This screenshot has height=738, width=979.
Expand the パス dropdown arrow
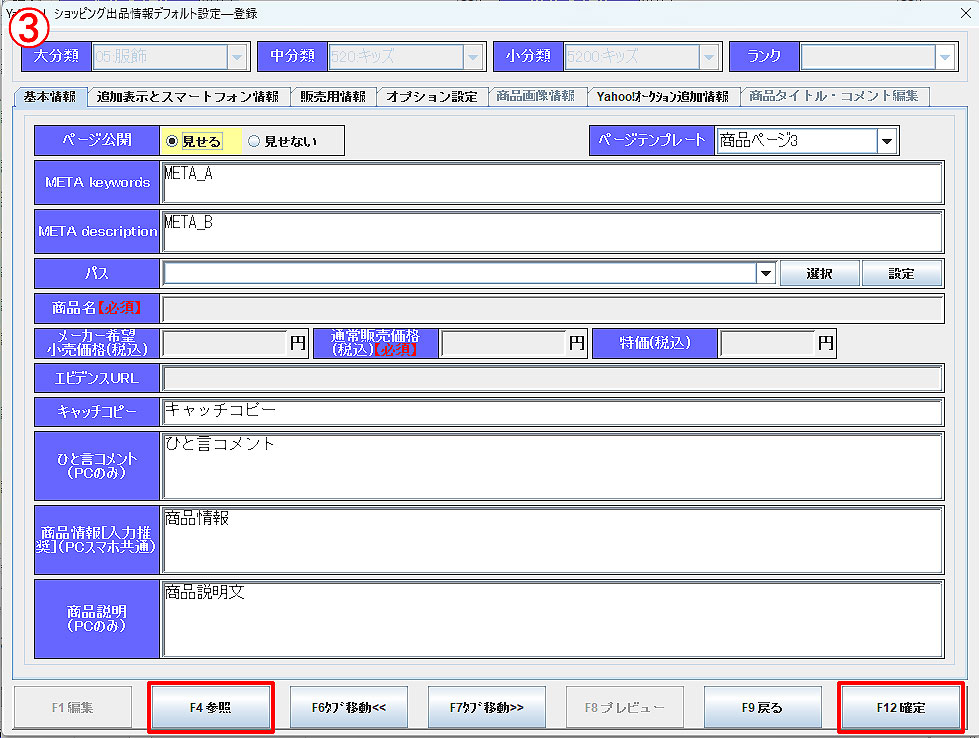(766, 273)
